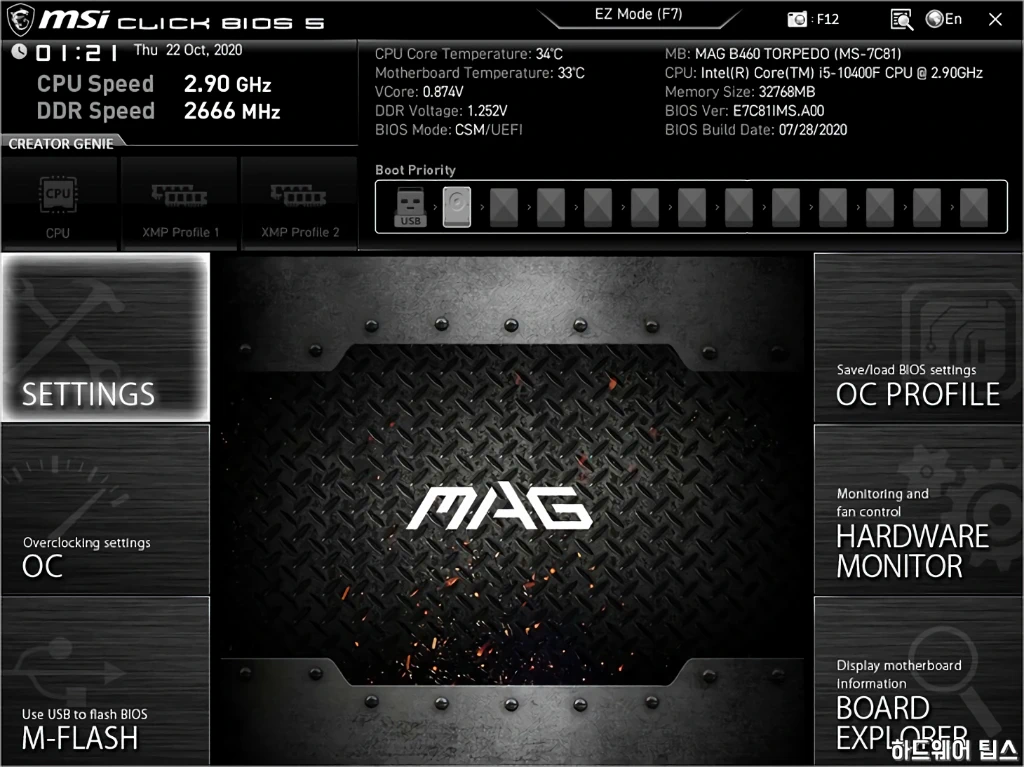
Task: Click the CPU Speed 2.90 GHz value
Action: pyautogui.click(x=227, y=84)
